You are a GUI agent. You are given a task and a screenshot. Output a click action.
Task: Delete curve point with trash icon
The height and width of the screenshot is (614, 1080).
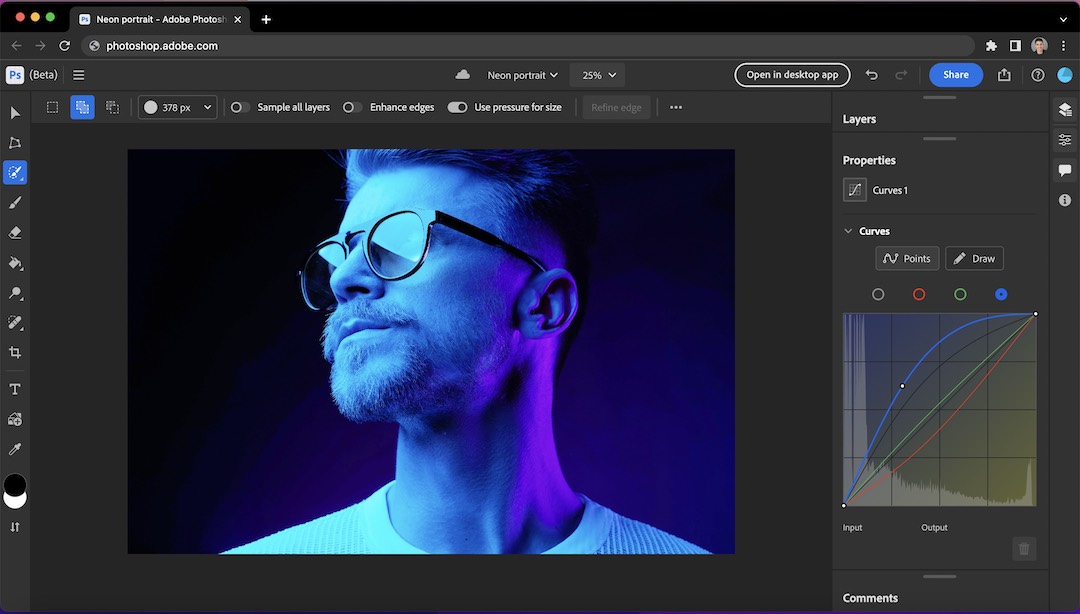1024,549
